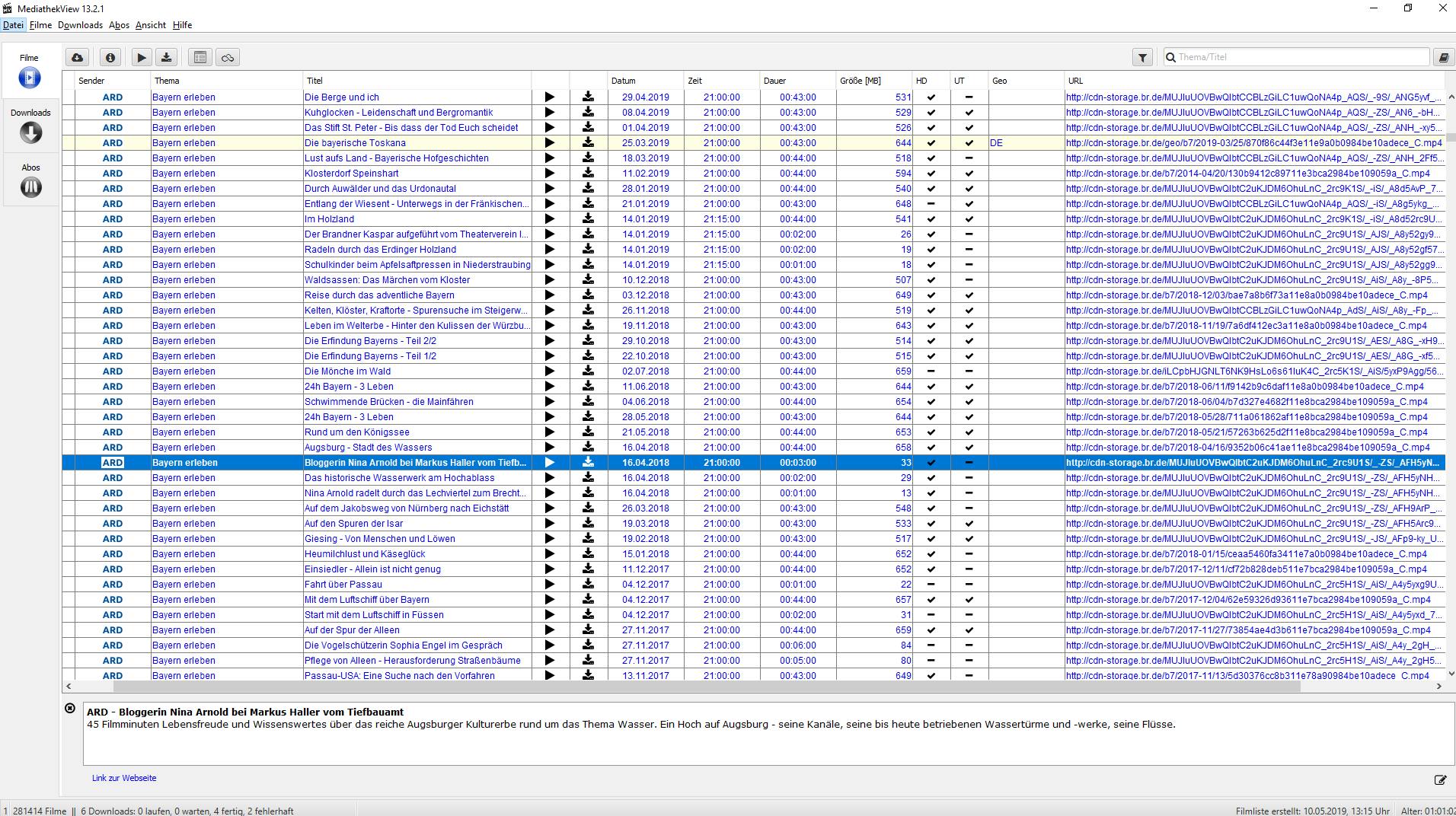Click the bookmark list toolbar icon
1456x816 pixels.
click(x=200, y=57)
